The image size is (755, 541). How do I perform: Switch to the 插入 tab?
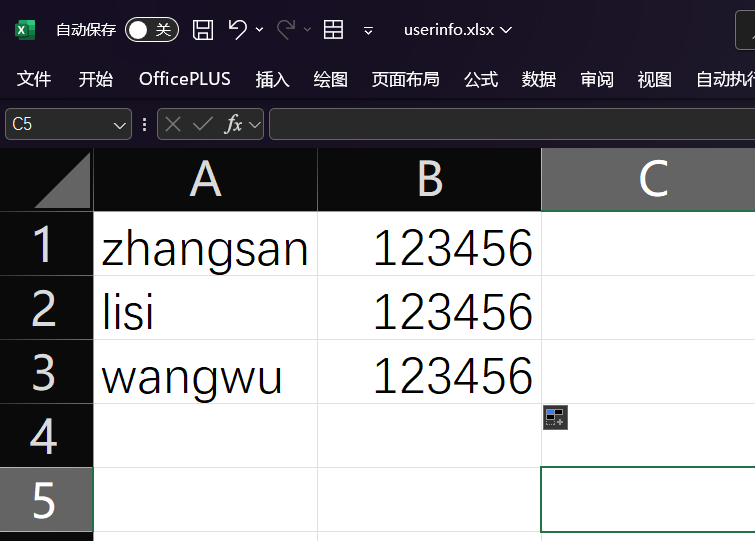point(273,79)
